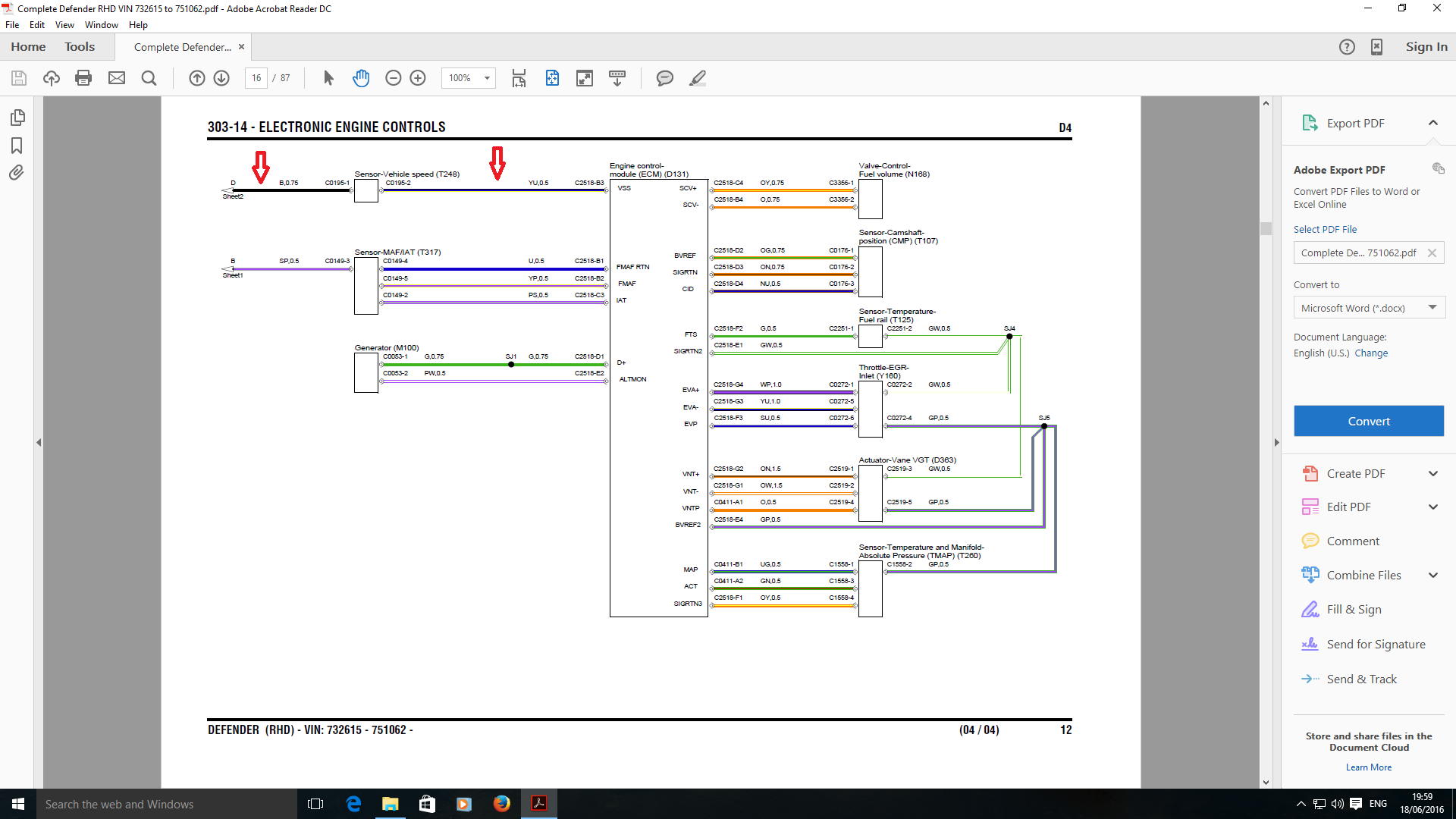Screen dimensions: 1456x819
Task: Go to next page arrow
Action: click(x=221, y=78)
